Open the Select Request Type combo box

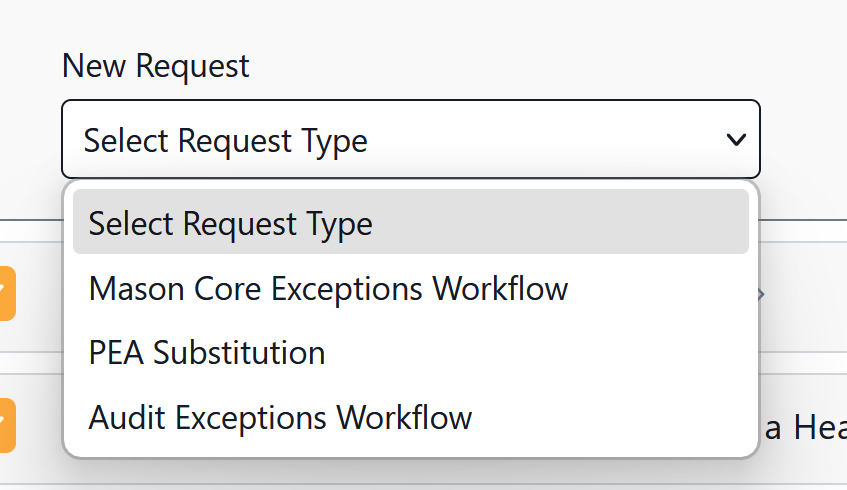click(410, 140)
